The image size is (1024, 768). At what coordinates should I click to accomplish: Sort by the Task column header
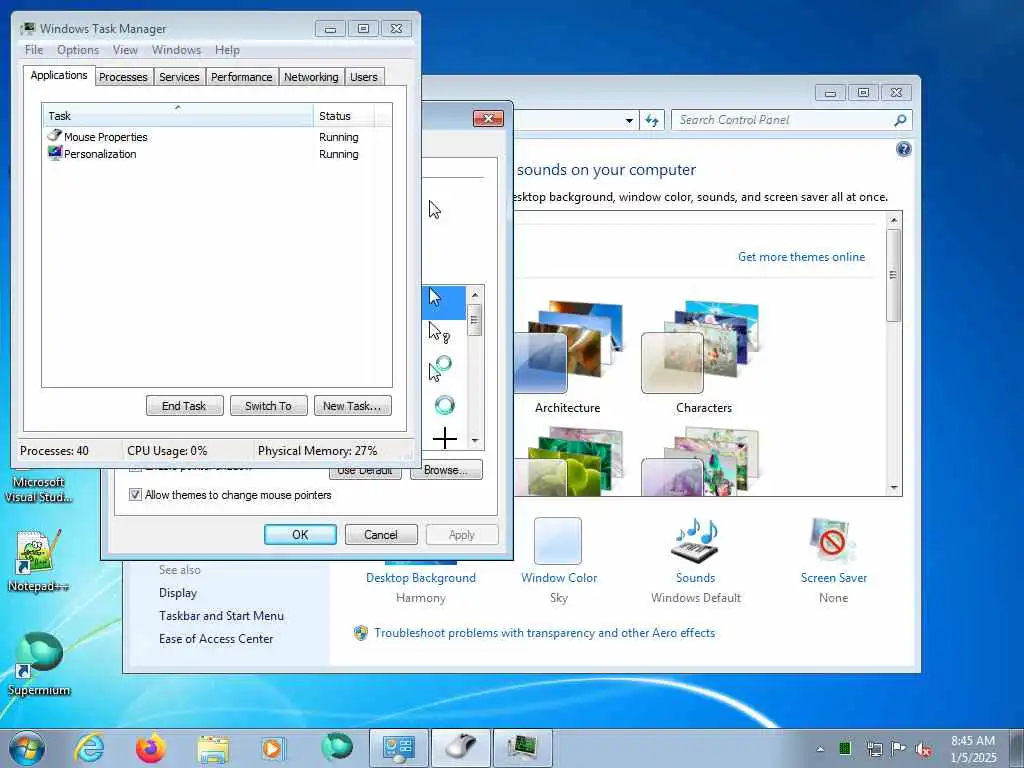[178, 116]
